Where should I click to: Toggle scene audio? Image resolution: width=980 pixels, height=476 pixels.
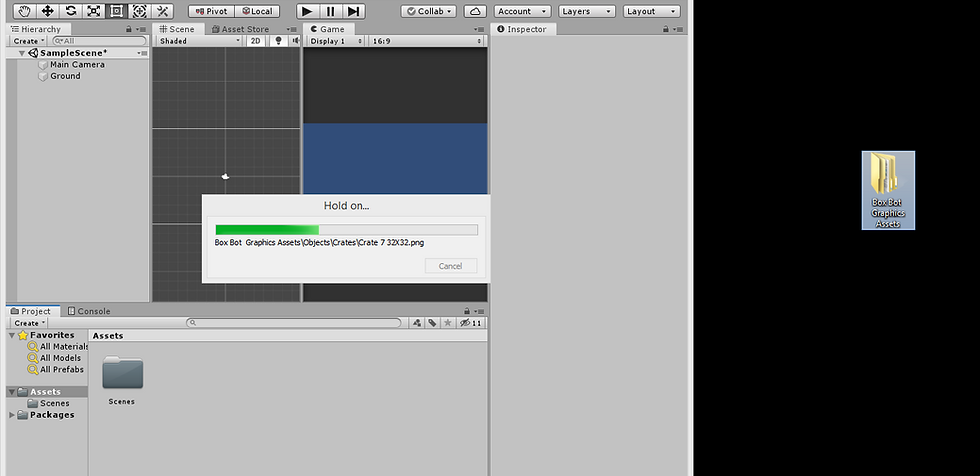(294, 41)
